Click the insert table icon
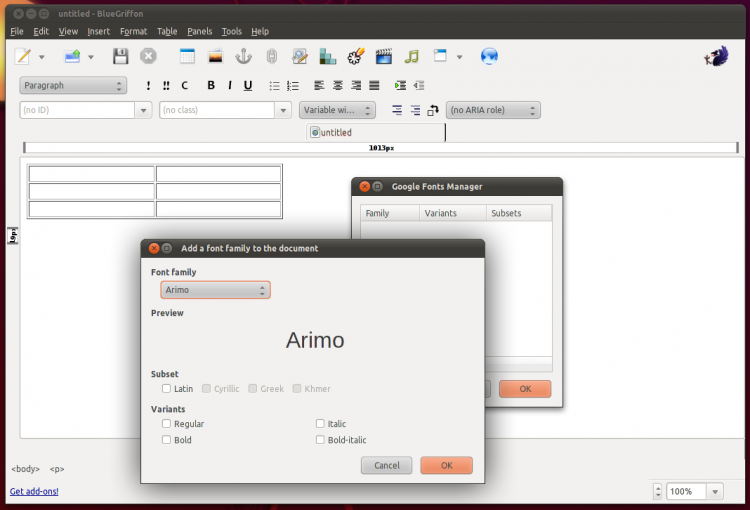Viewport: 750px width, 510px height. click(x=187, y=57)
